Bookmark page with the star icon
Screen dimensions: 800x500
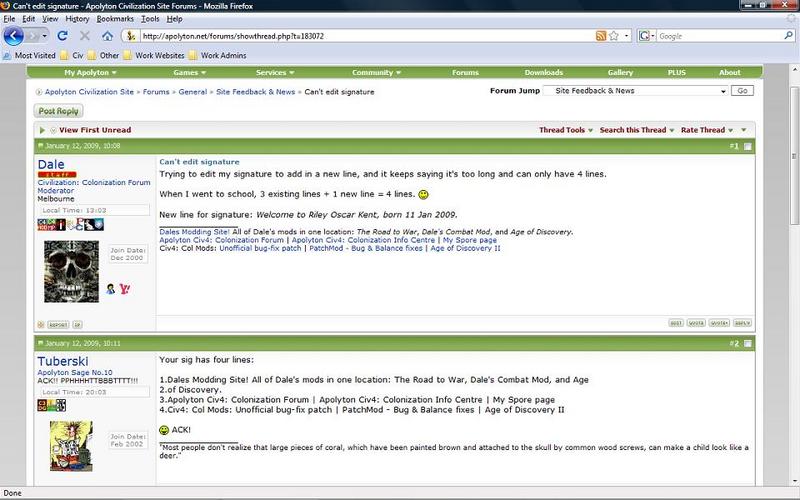(x=613, y=36)
